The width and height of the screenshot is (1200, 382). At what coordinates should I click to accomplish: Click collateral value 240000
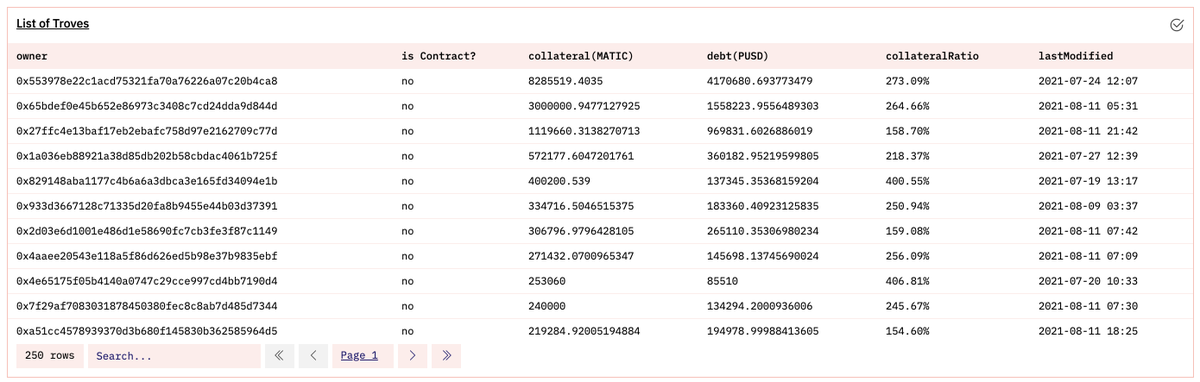(x=547, y=306)
